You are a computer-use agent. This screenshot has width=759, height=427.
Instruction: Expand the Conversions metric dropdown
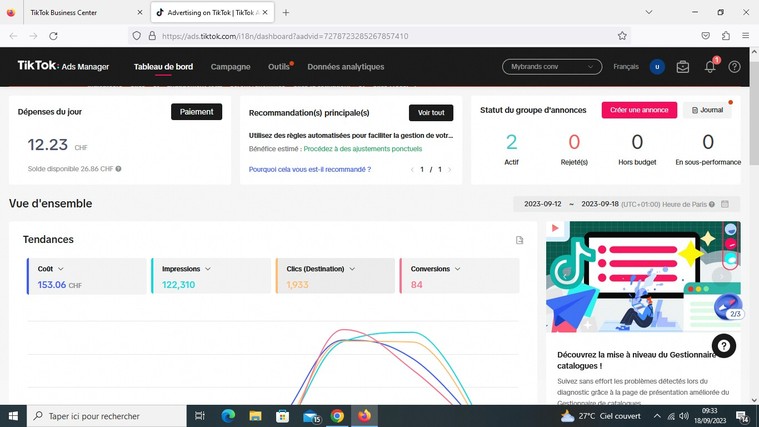pyautogui.click(x=462, y=269)
